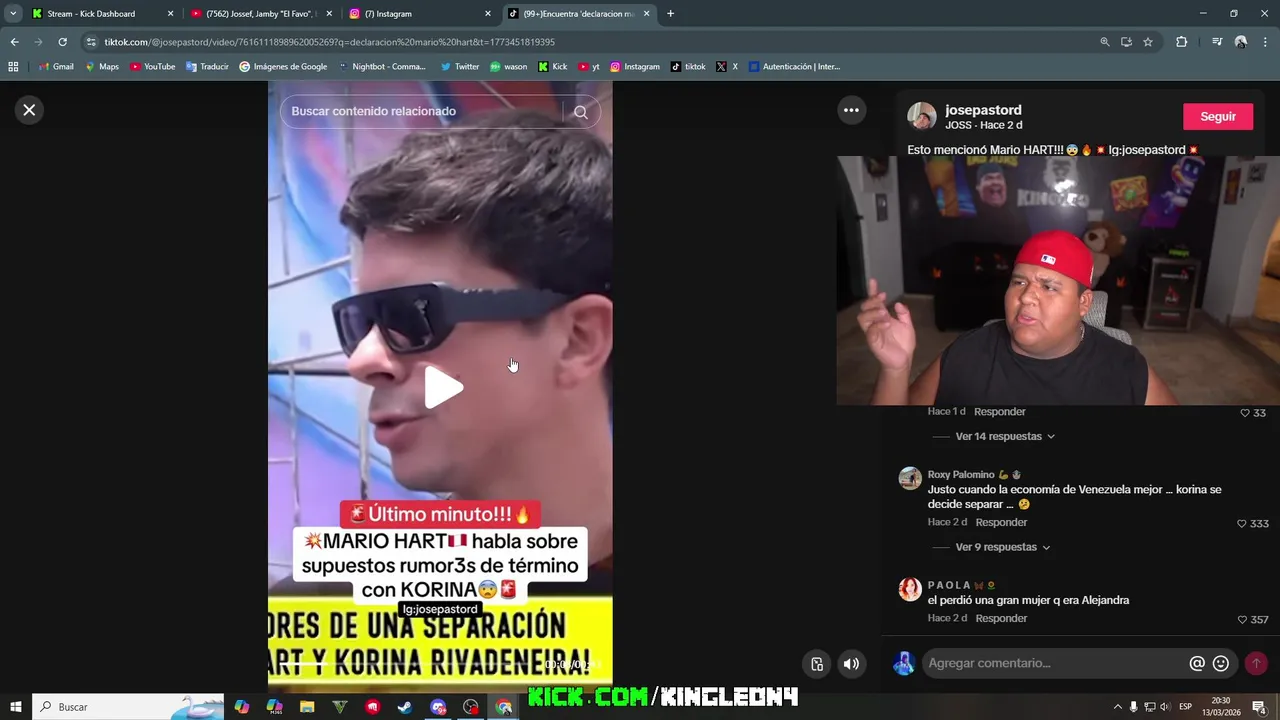Viewport: 1280px width, 720px height.
Task: Click the search magnifier icon on video
Action: tap(580, 112)
